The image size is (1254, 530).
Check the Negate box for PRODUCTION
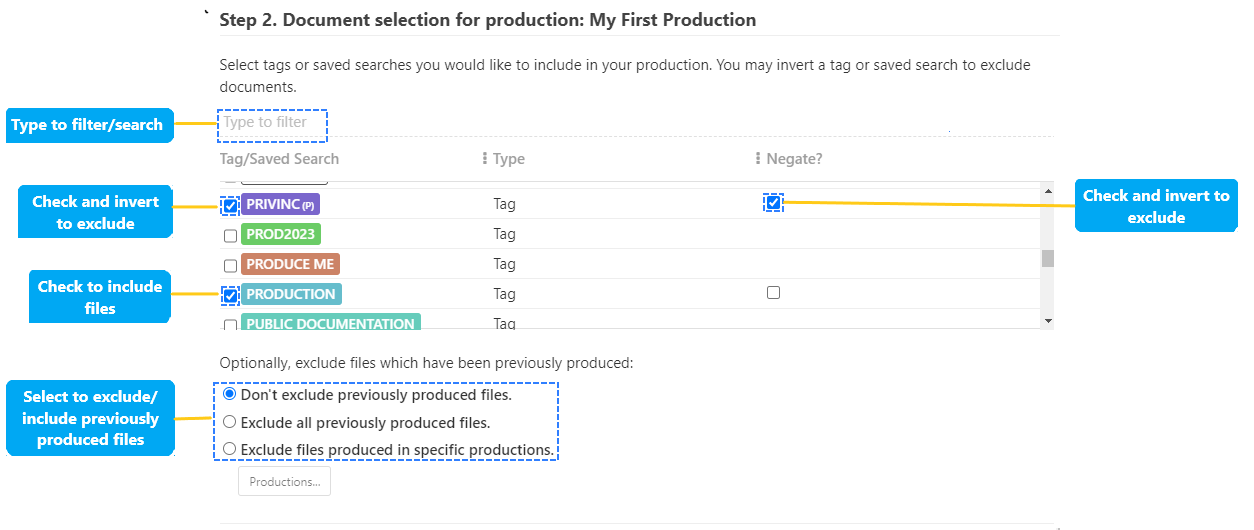(773, 293)
